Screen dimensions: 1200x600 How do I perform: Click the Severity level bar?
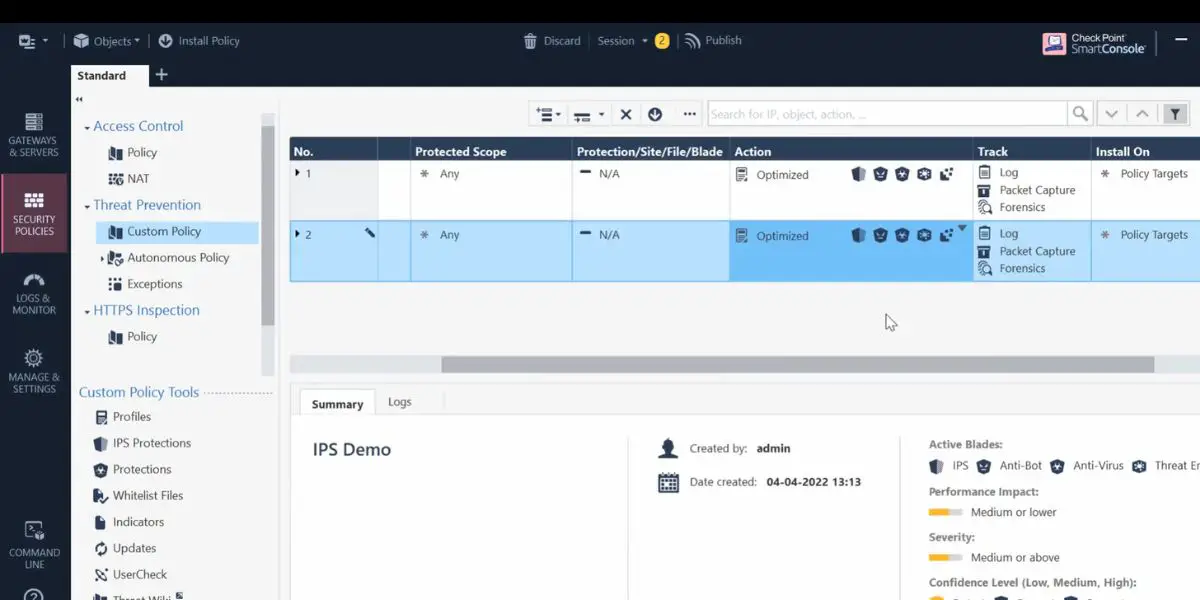point(946,557)
